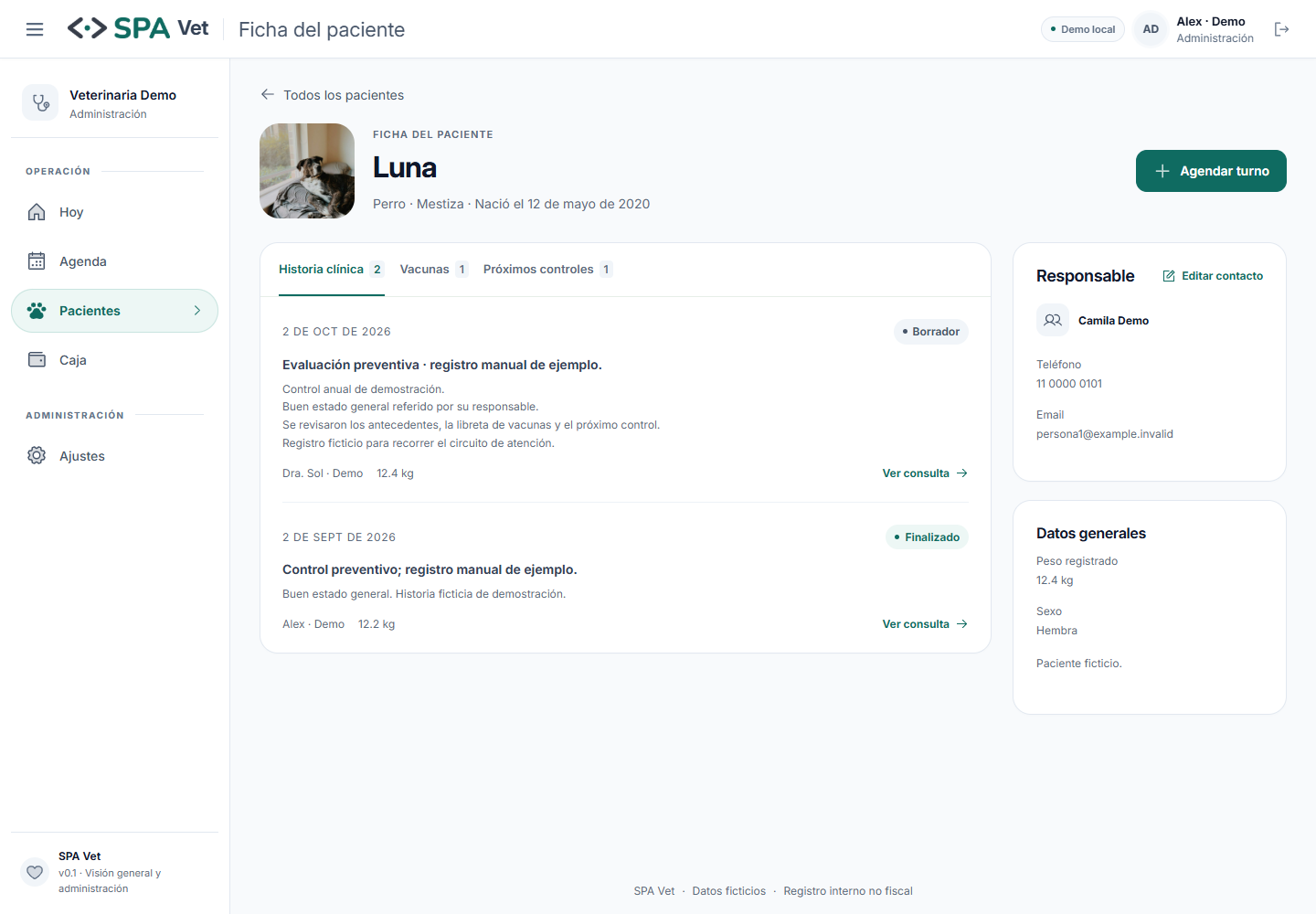Click the Control preventivo entry title

click(x=430, y=569)
